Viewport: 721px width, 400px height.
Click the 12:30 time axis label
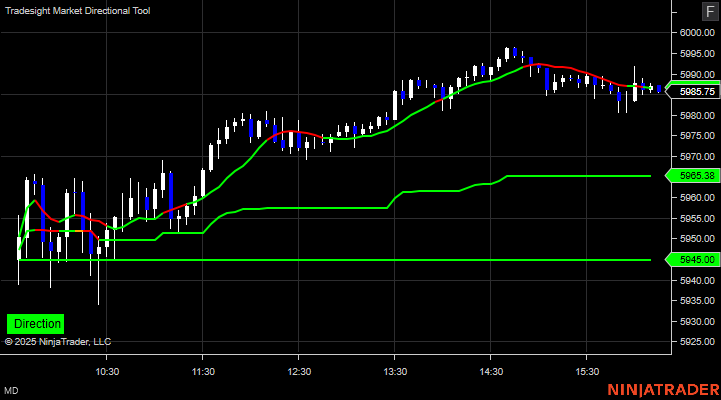[x=299, y=371]
